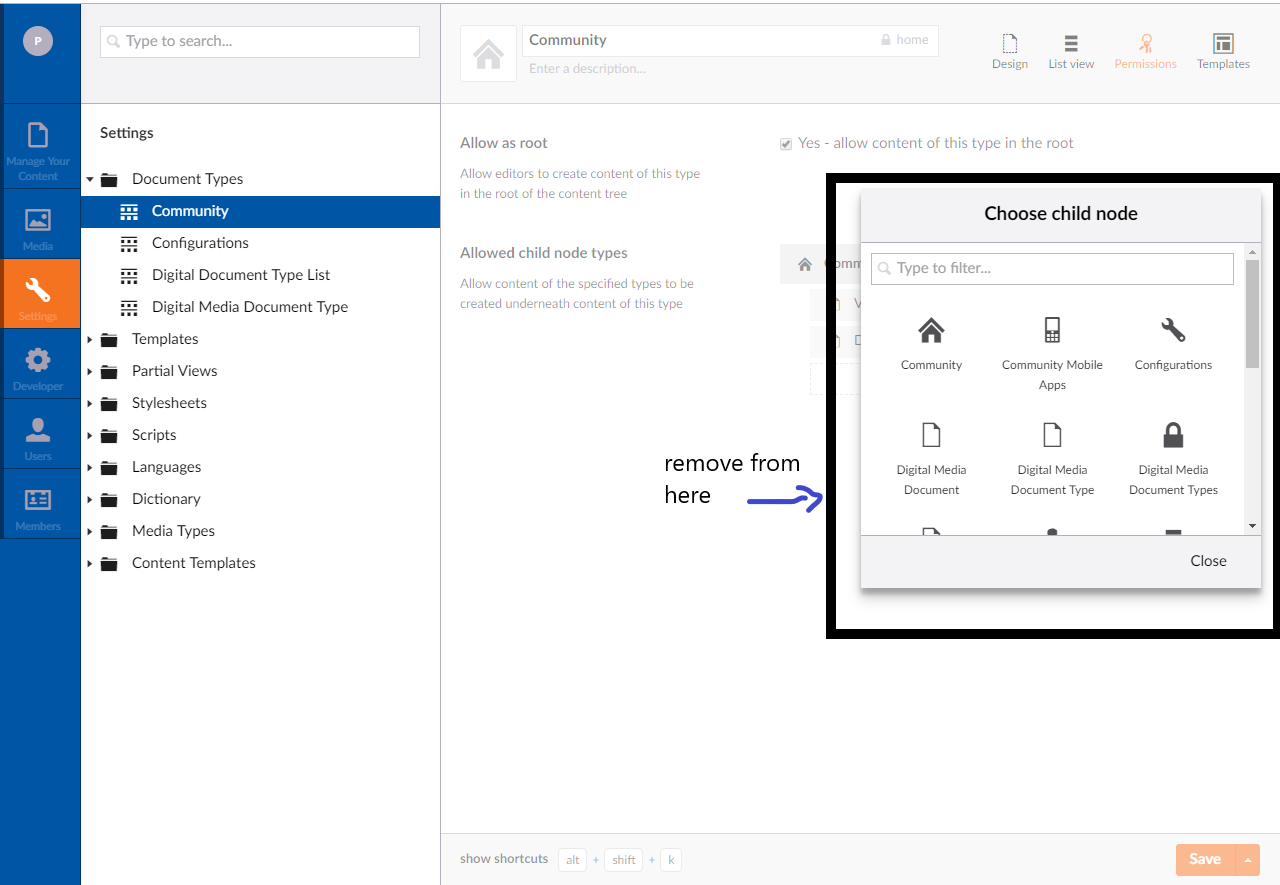Screen dimensions: 1280x885
Task: Switch to the List view tab
Action: pos(1071,51)
